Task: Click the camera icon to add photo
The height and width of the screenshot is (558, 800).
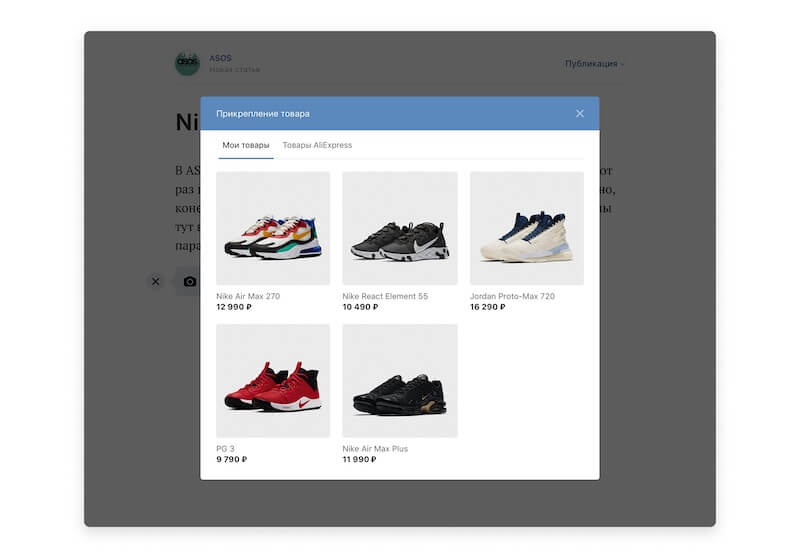Action: coord(190,282)
